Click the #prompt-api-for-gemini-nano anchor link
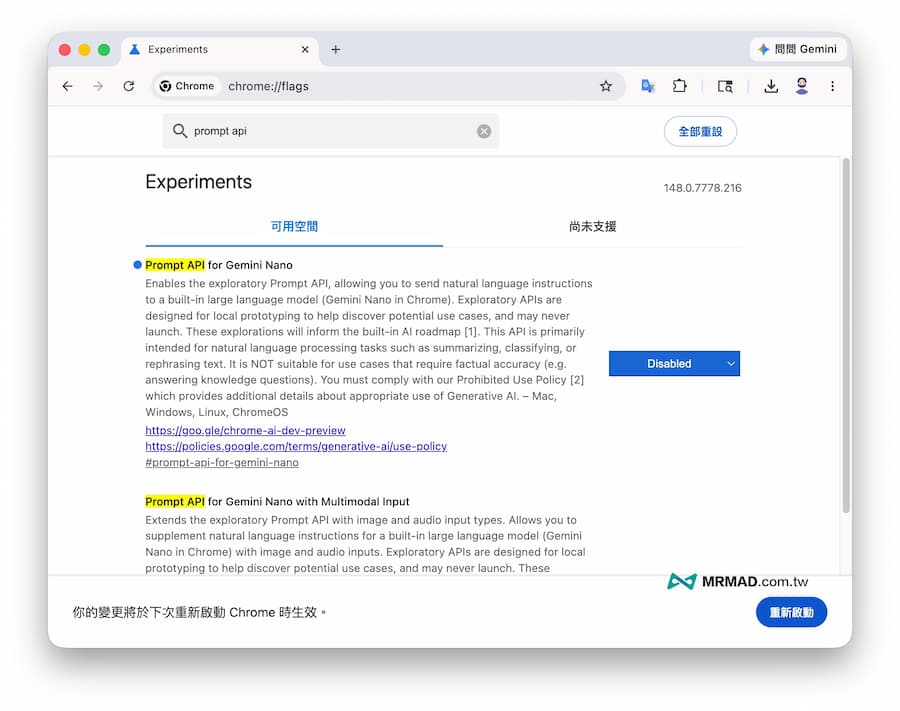Viewport: 900px width, 711px height. 222,463
